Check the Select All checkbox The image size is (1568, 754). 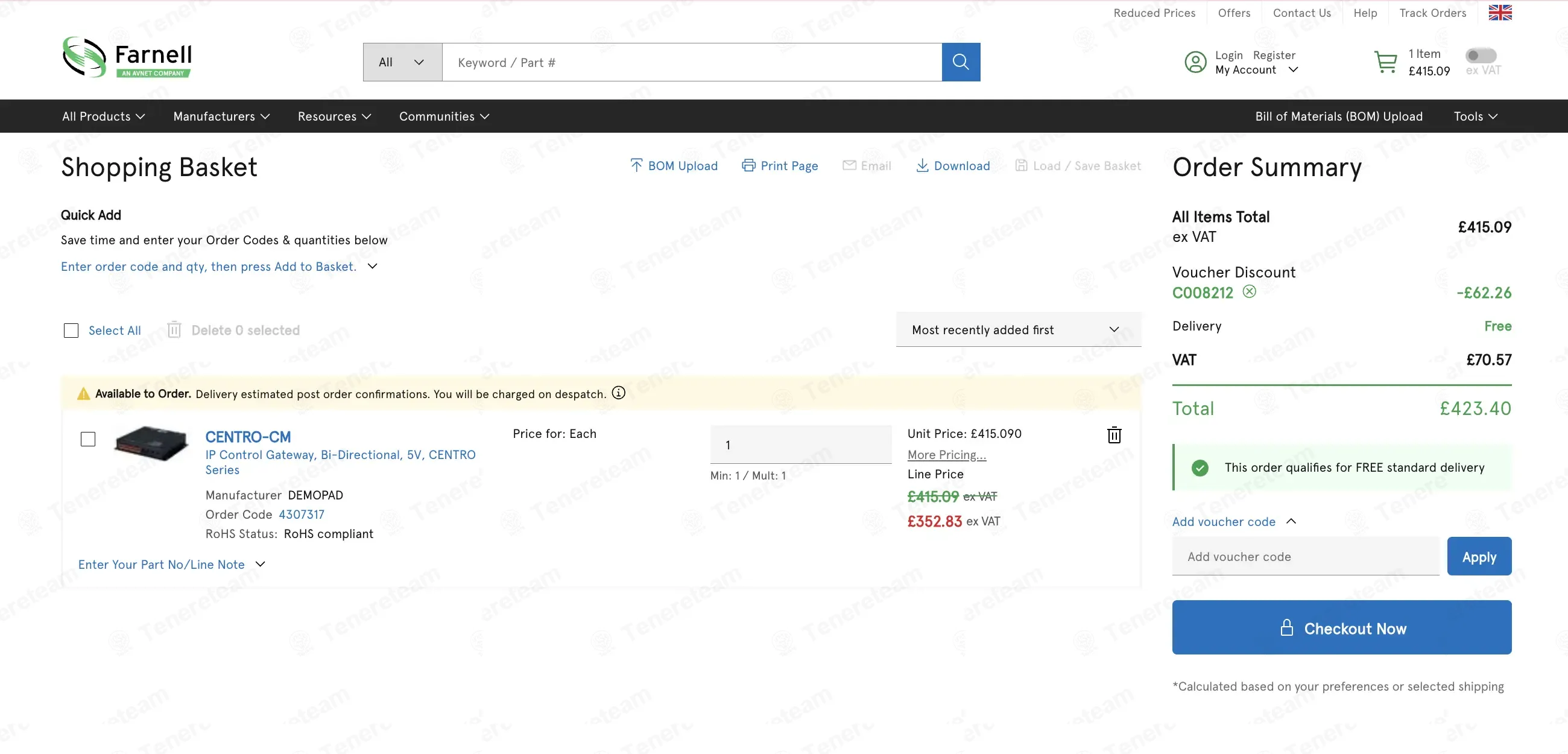71,330
